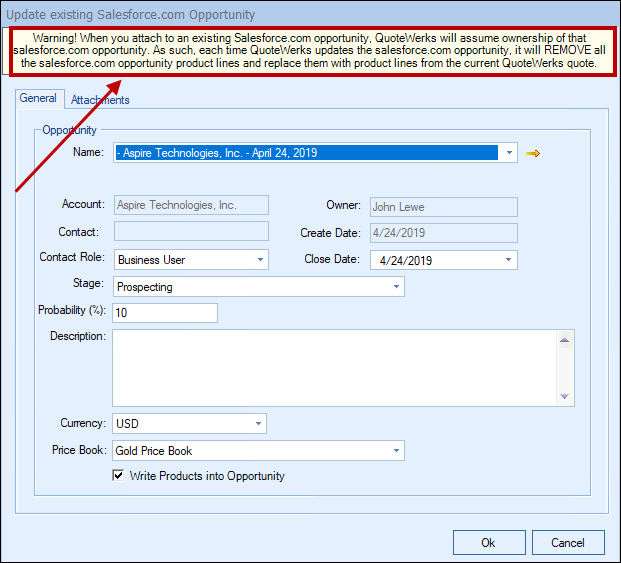The width and height of the screenshot is (621, 563).
Task: Click the Owner field showing John Lewe
Action: point(443,207)
